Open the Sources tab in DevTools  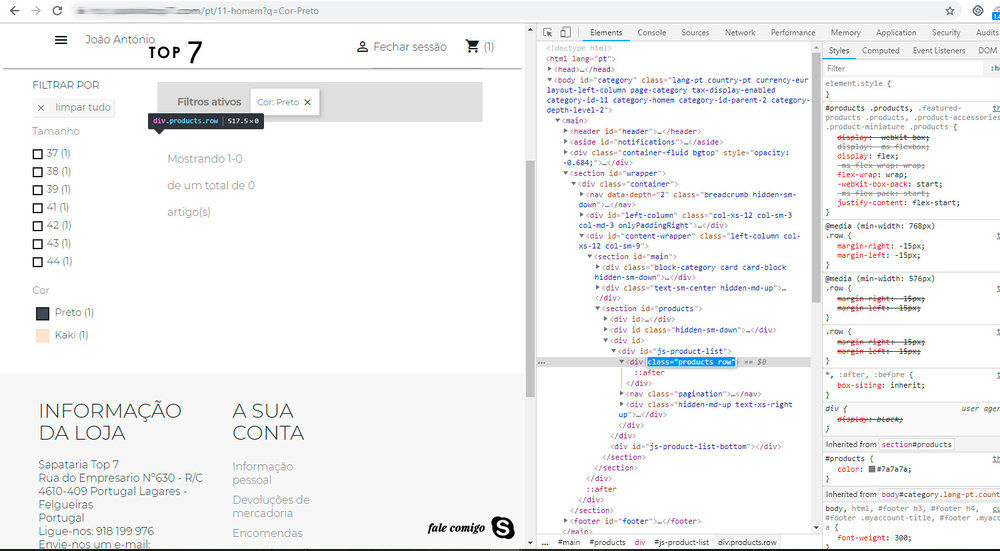click(695, 33)
